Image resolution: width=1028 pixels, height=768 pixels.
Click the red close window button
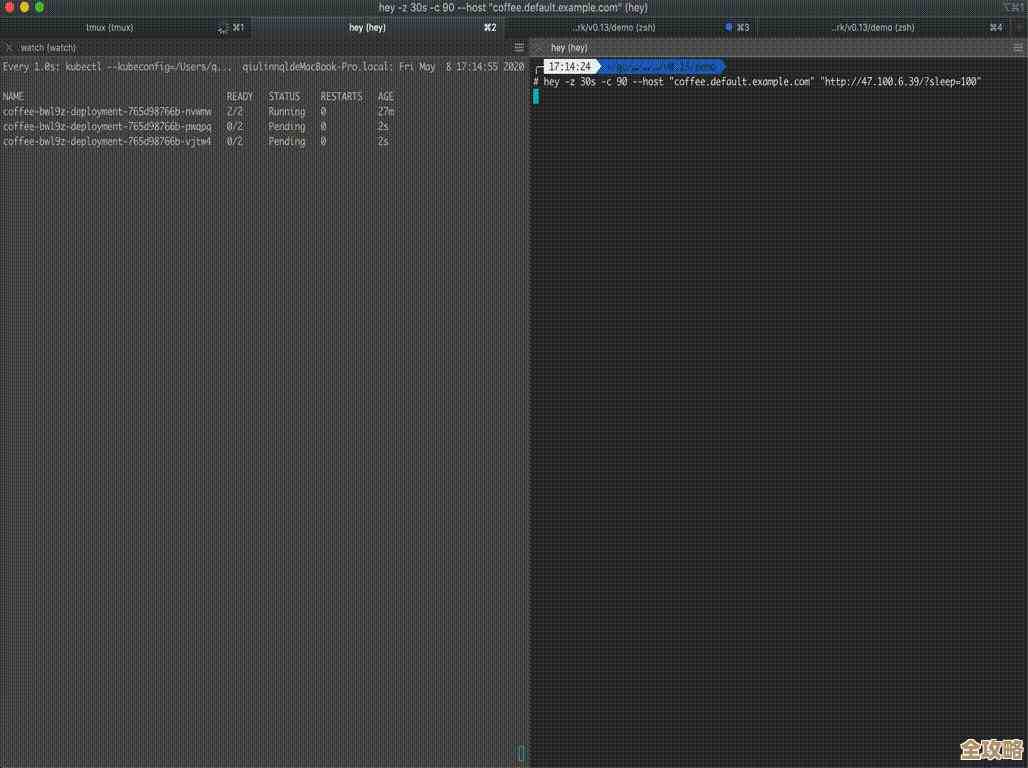pyautogui.click(x=10, y=7)
